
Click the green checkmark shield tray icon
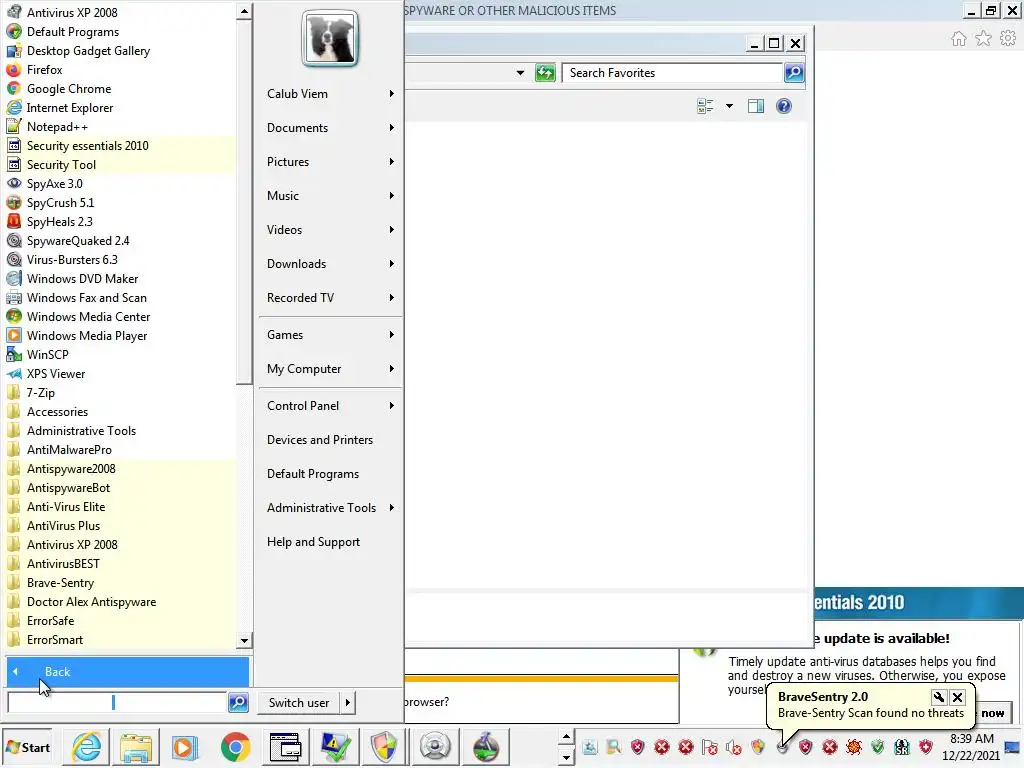(x=878, y=746)
